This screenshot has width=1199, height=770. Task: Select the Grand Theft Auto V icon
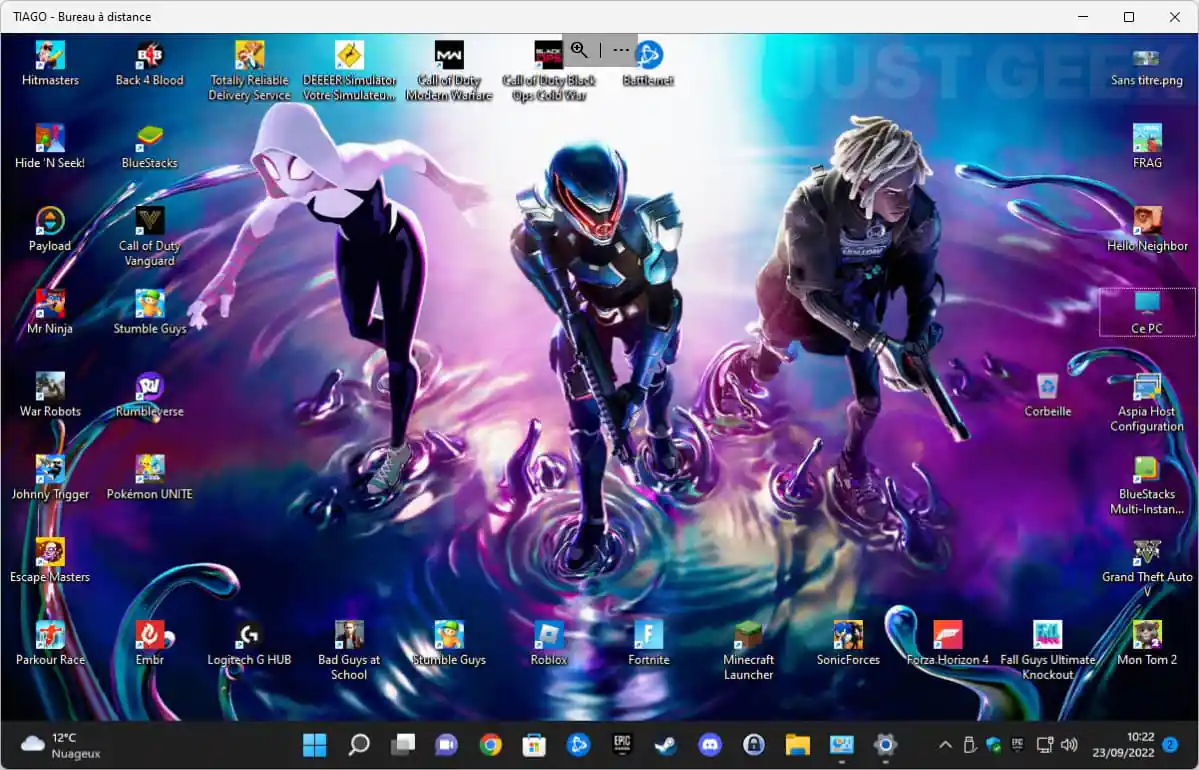1147,568
